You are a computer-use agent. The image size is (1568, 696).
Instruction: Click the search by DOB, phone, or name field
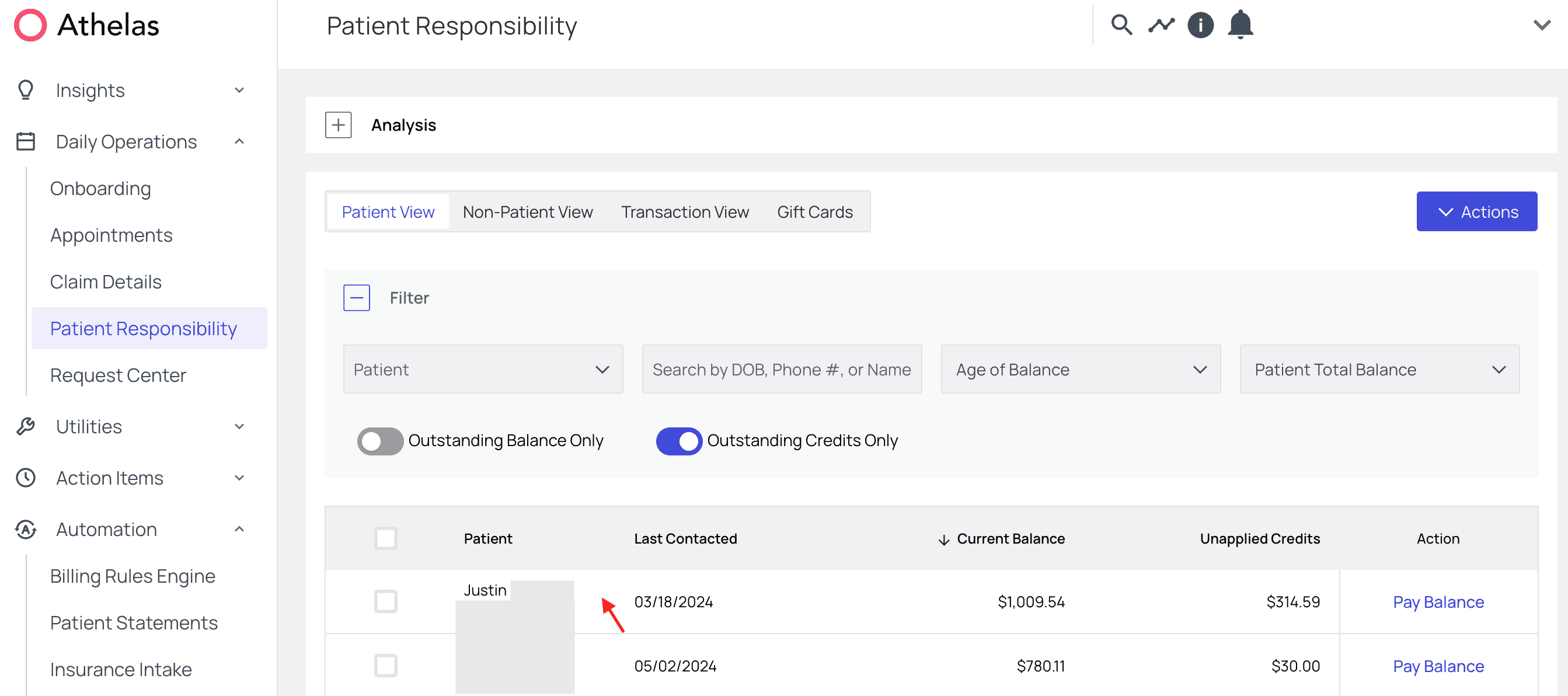[x=782, y=369]
